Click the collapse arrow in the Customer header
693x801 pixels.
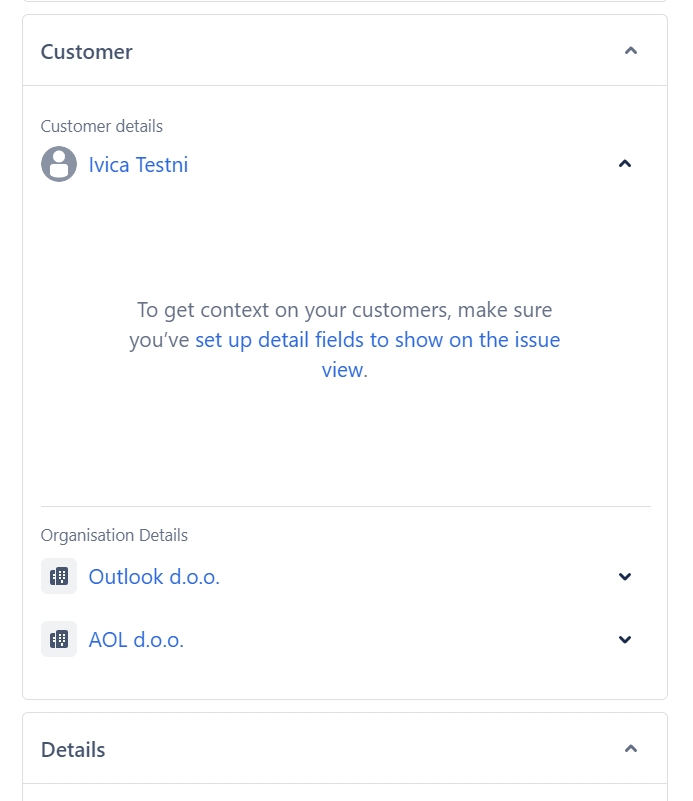[x=630, y=49]
